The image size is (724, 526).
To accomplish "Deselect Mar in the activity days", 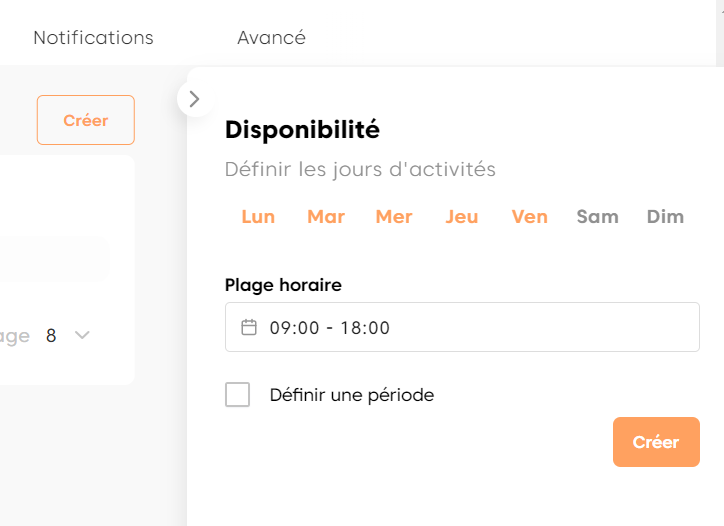I will click(326, 217).
